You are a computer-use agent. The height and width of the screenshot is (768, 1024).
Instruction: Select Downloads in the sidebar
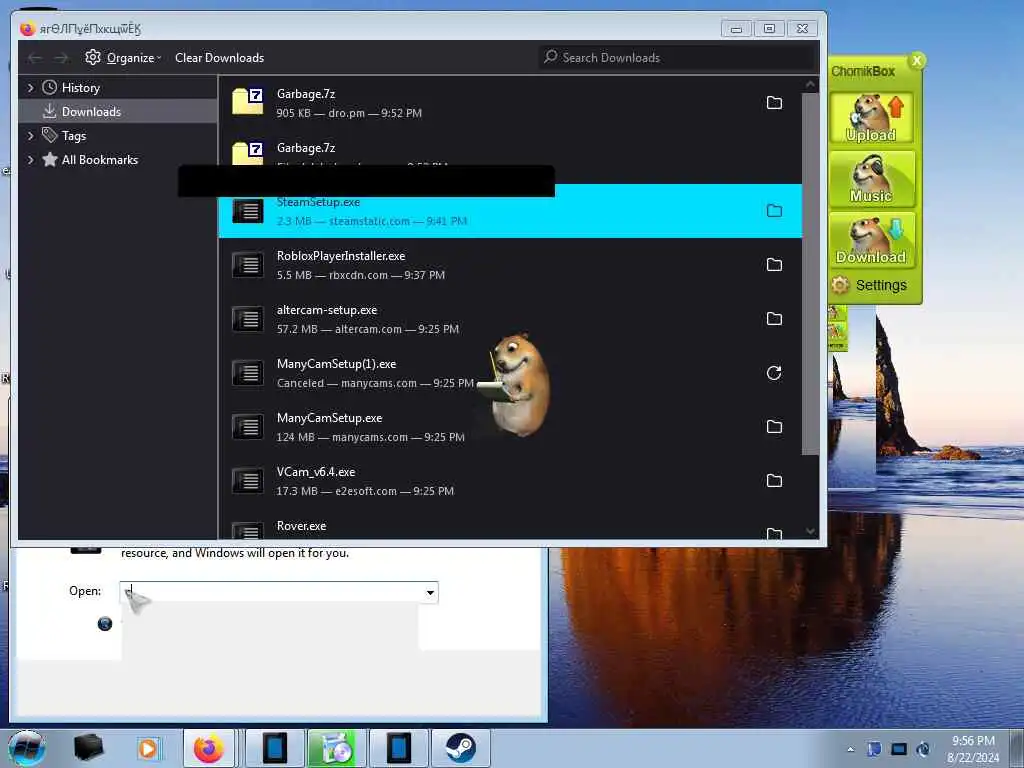(118, 112)
